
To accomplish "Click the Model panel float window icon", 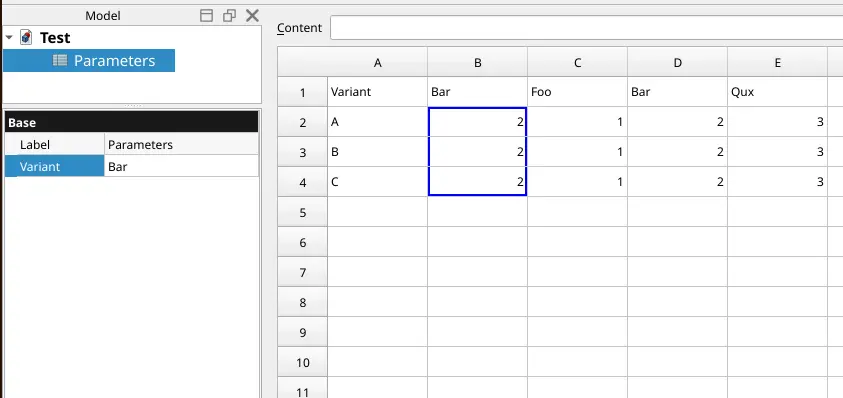I will (230, 16).
